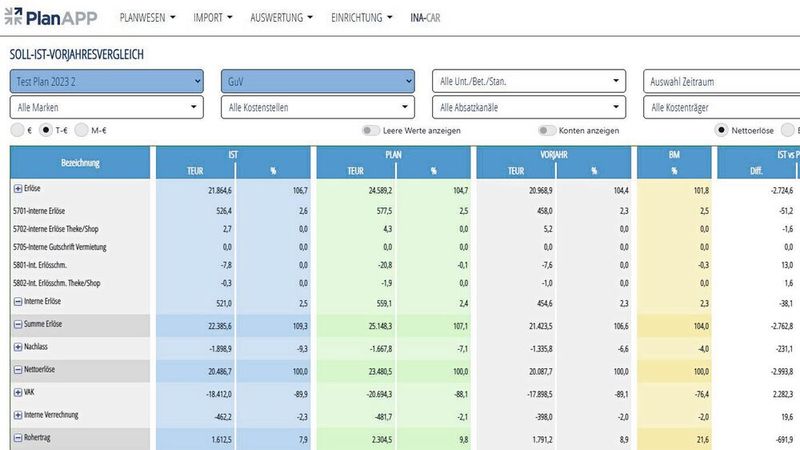The width and height of the screenshot is (800, 450).
Task: Click PLAN value -20.694,3 for VAK
Action: (x=380, y=394)
